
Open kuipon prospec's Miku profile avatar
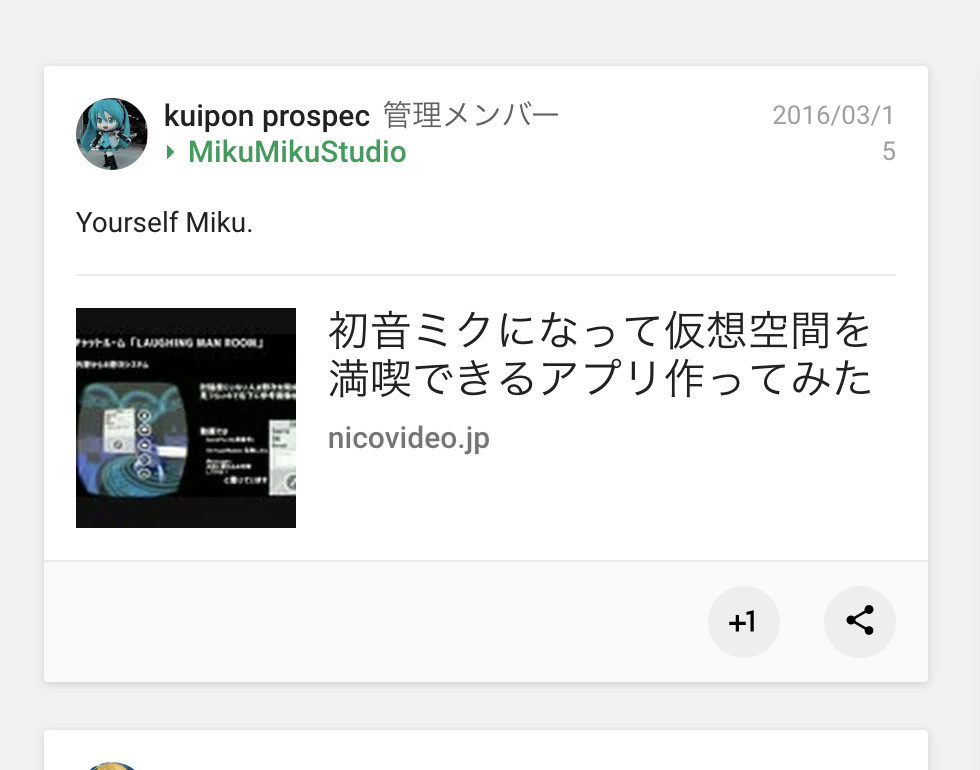pos(112,134)
